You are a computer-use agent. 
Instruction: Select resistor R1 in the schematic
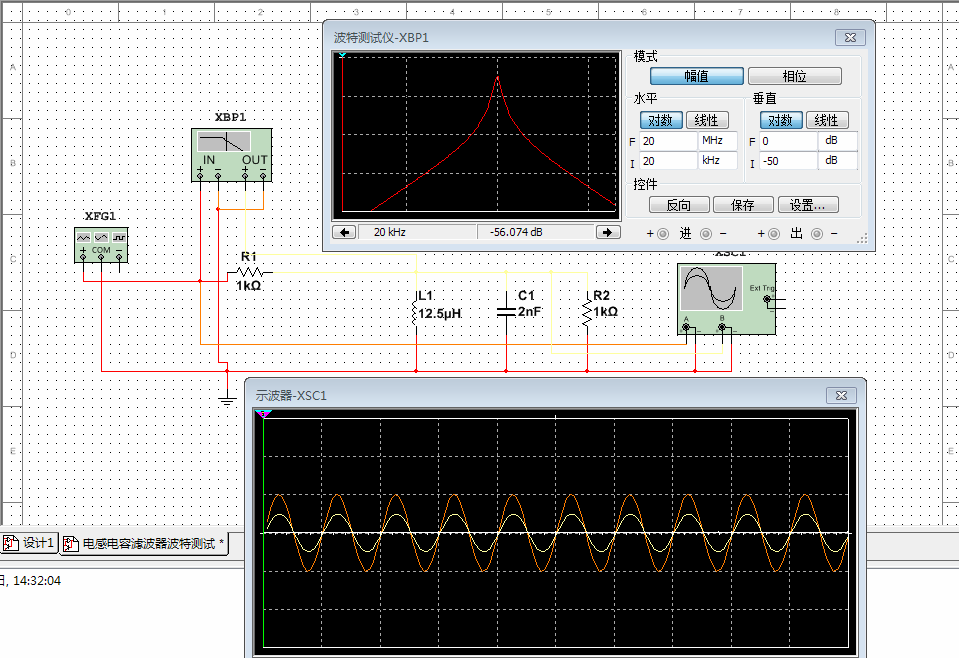[249, 272]
